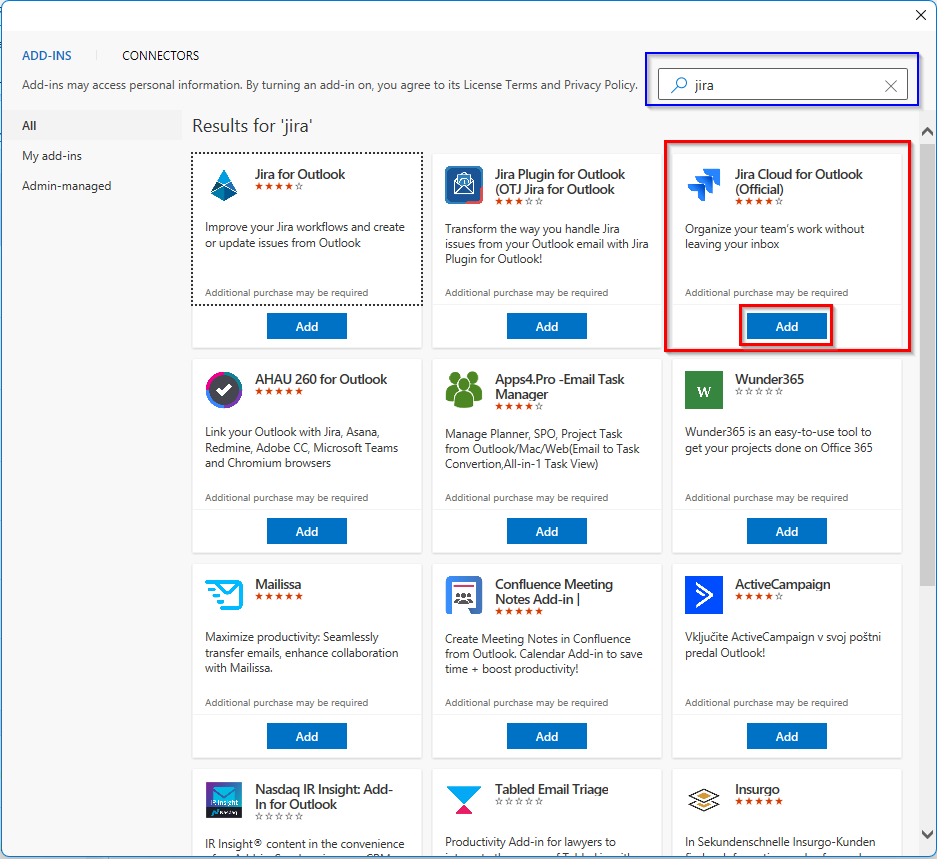Switch to the ADD-INS tab
937x859 pixels.
[x=47, y=56]
